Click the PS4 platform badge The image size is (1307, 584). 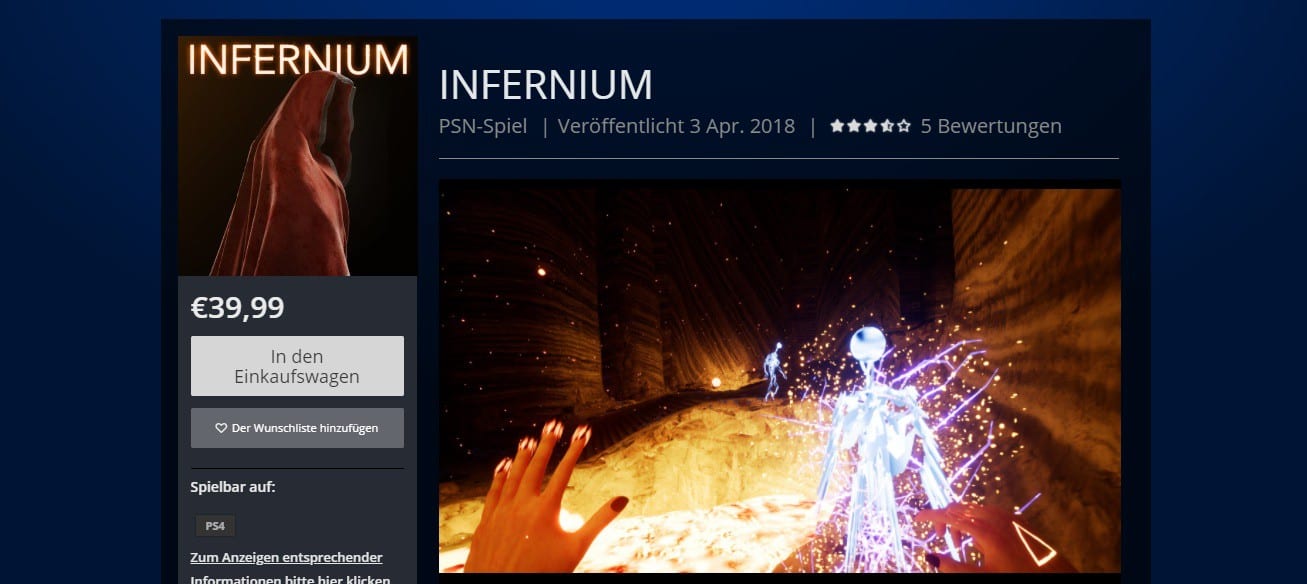tap(215, 525)
